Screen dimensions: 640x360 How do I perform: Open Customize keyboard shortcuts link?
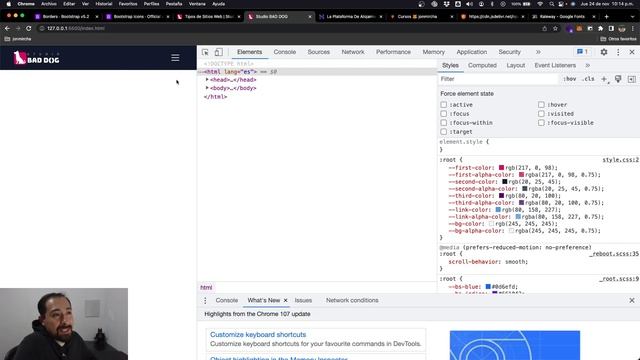[x=258, y=335]
